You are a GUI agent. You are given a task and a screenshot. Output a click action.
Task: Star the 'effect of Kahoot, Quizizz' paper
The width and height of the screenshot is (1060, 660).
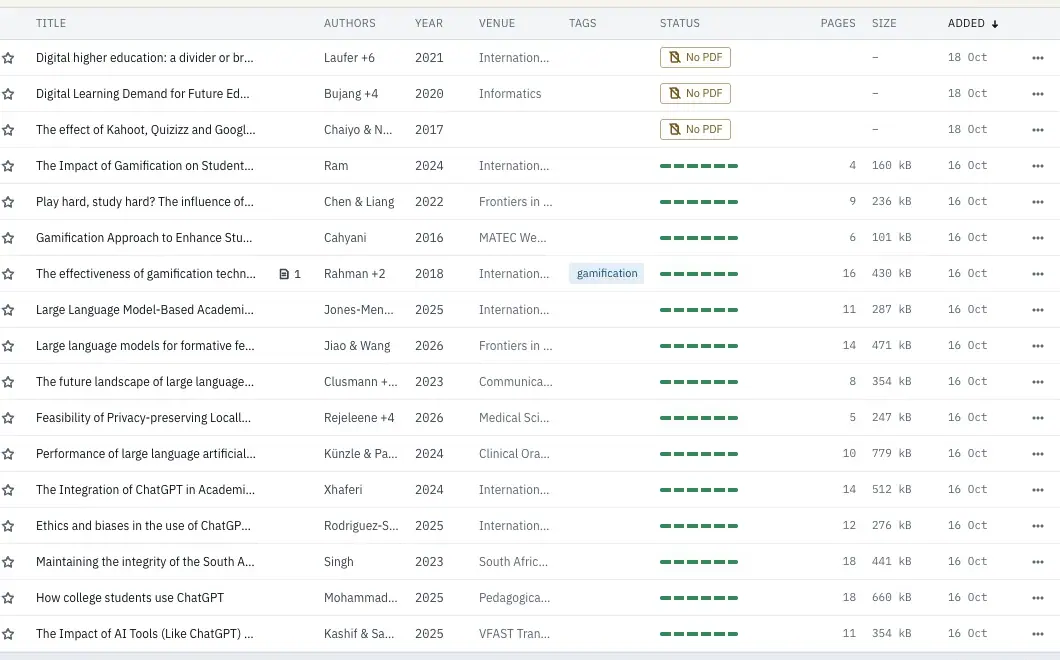8,130
